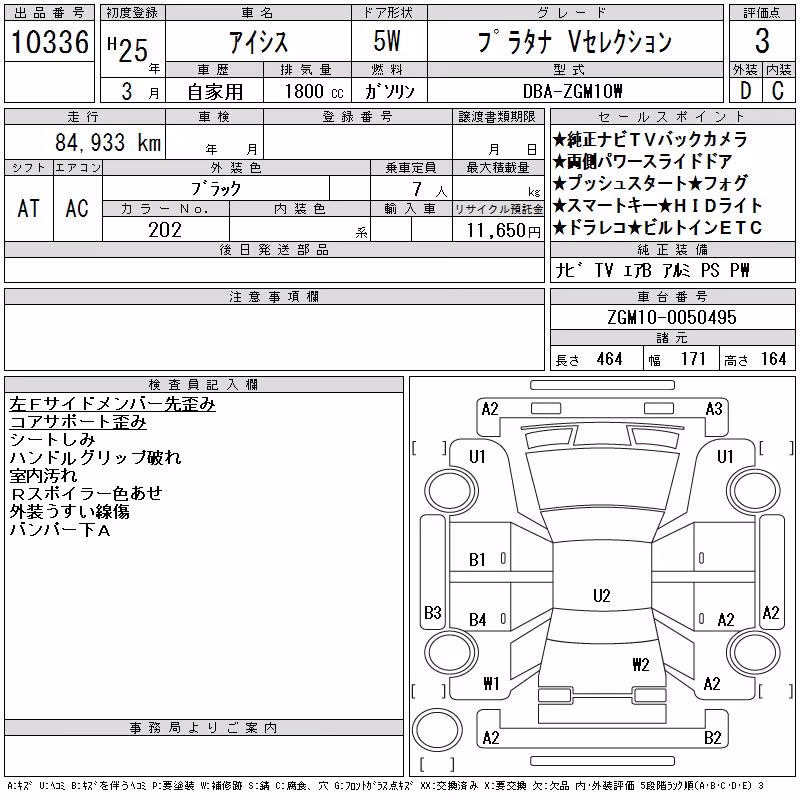
Task: Select the sales point 純正ナビTVバックカメラ
Action: tap(650, 139)
